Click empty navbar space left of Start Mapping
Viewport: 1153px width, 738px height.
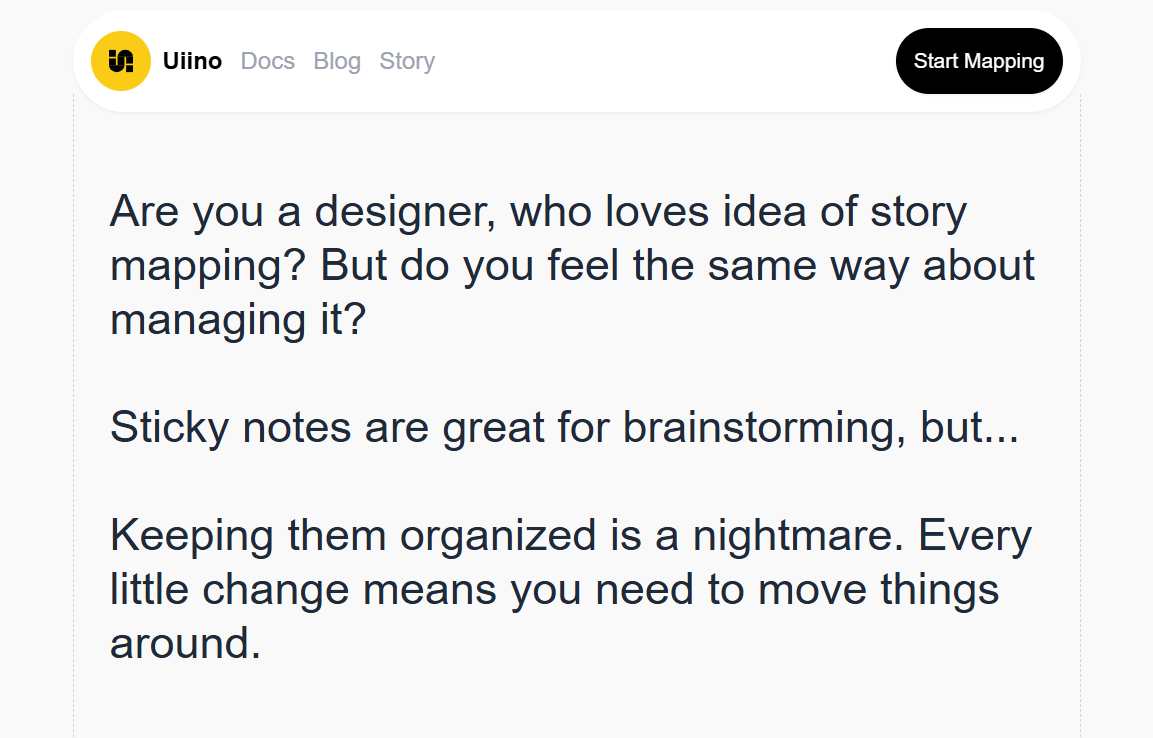(662, 61)
